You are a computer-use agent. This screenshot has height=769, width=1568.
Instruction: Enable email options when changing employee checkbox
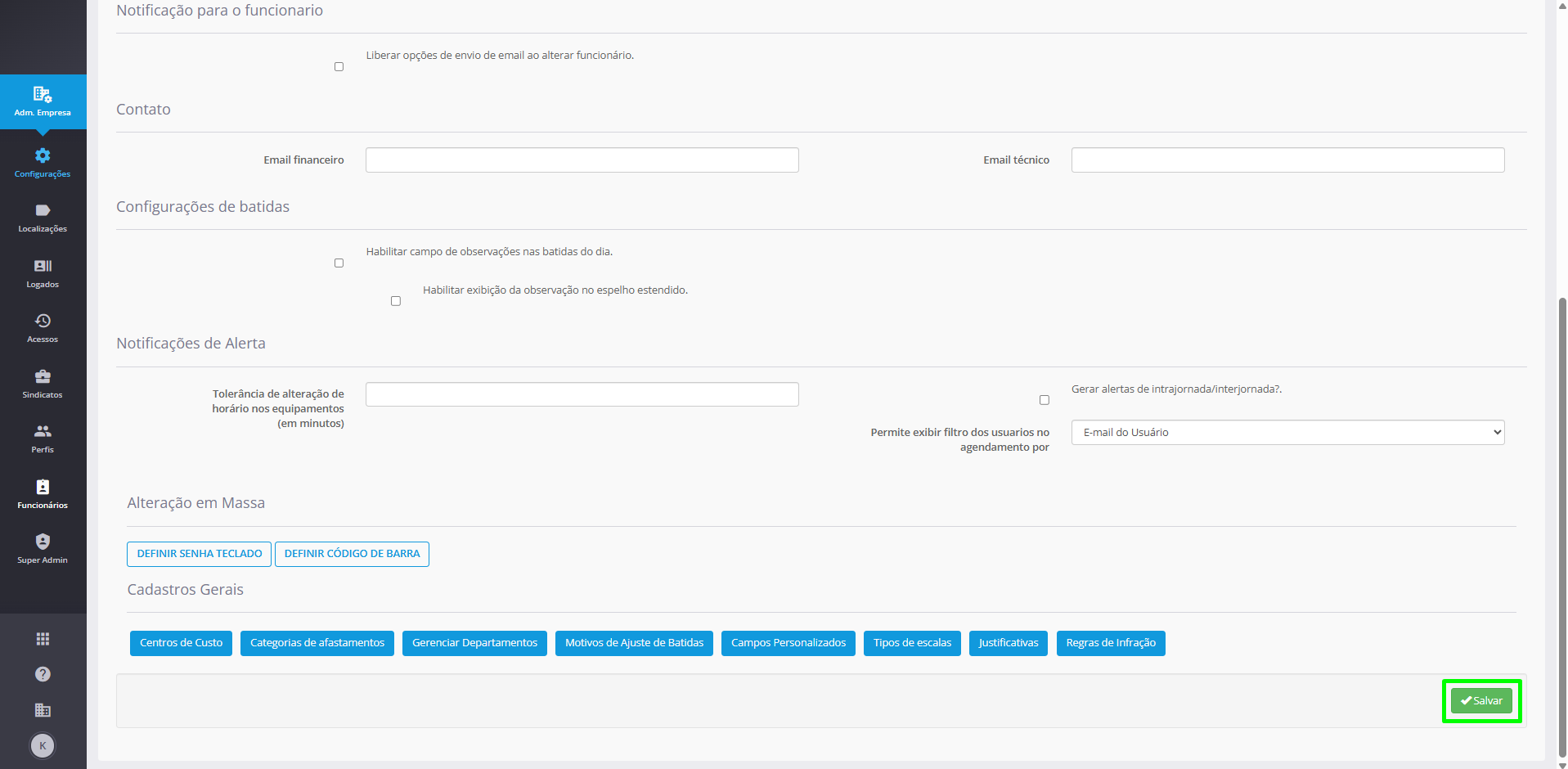coord(339,67)
